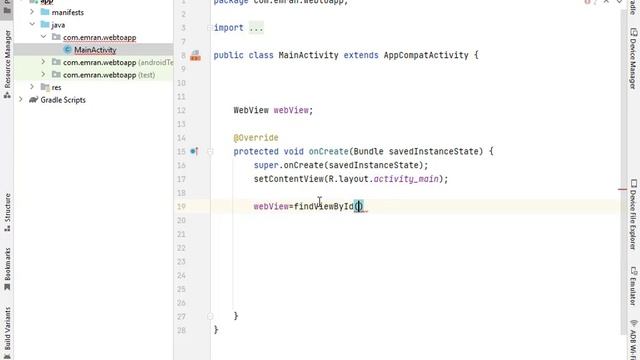This screenshot has width=640, height=360.
Task: Click the MainActivity class icon
Action: point(68,50)
